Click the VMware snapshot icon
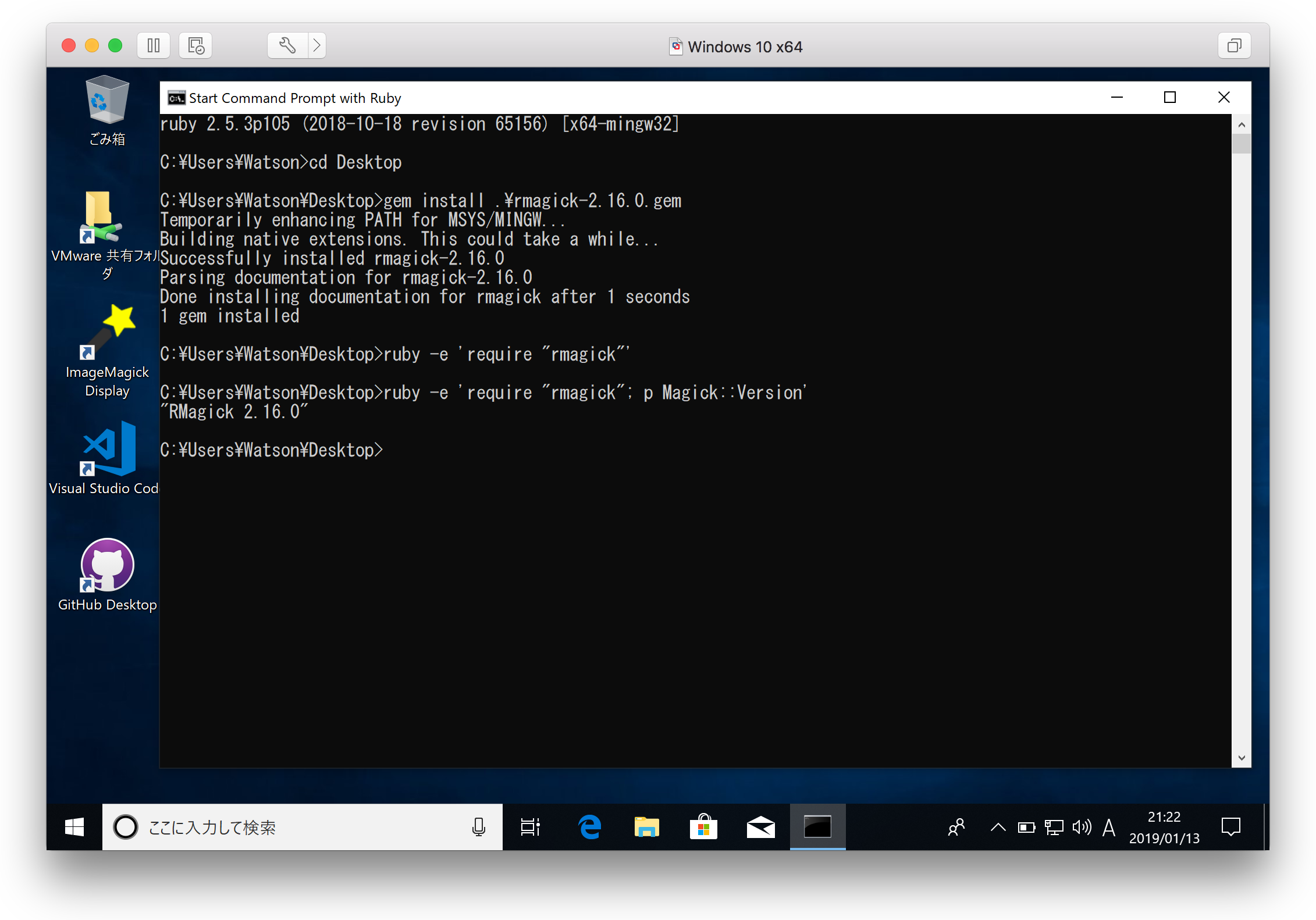The image size is (1316, 920). click(x=196, y=45)
